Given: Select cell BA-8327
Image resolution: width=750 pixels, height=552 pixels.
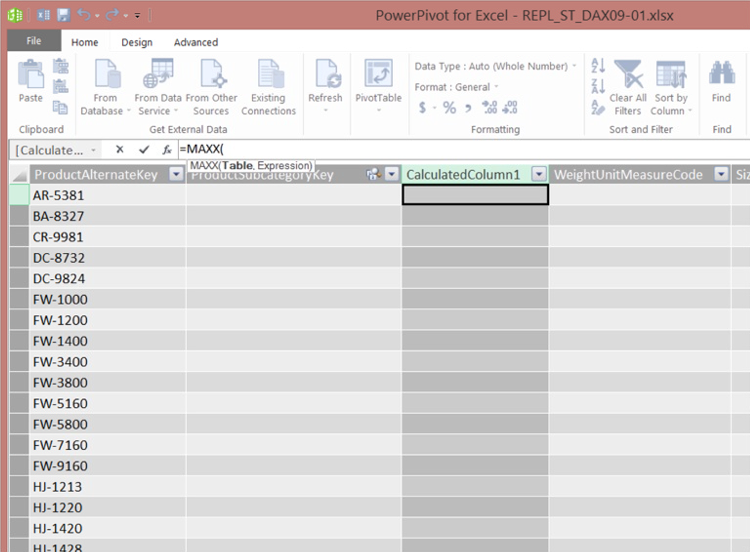Looking at the screenshot, I should (x=108, y=216).
